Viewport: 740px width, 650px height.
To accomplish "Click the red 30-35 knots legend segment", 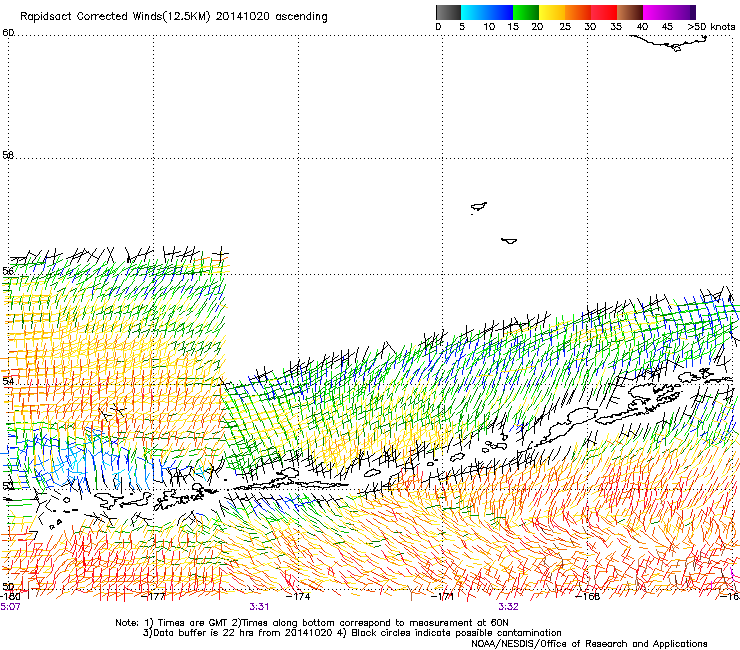I will [604, 12].
